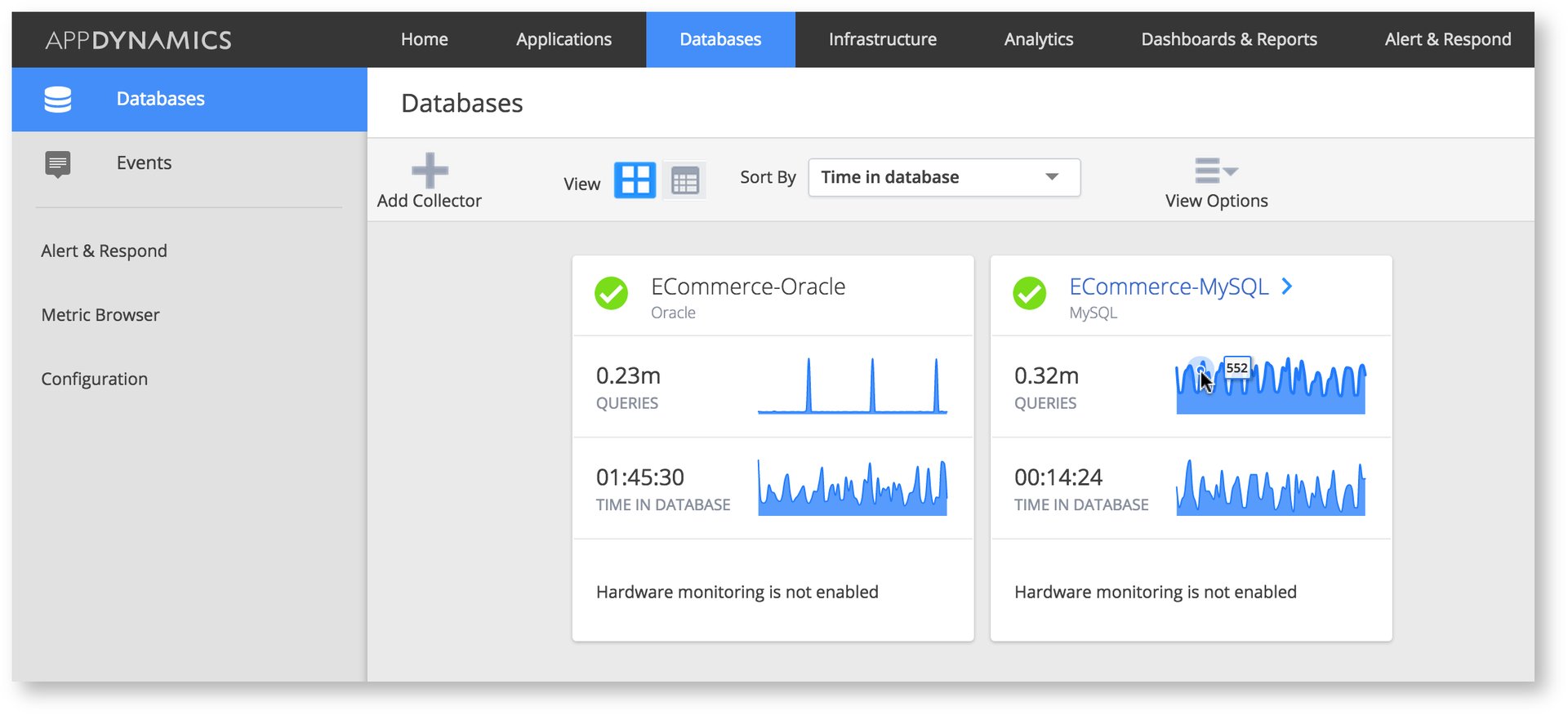Go to the Applications tab
The image size is (1568, 715).
click(x=563, y=39)
